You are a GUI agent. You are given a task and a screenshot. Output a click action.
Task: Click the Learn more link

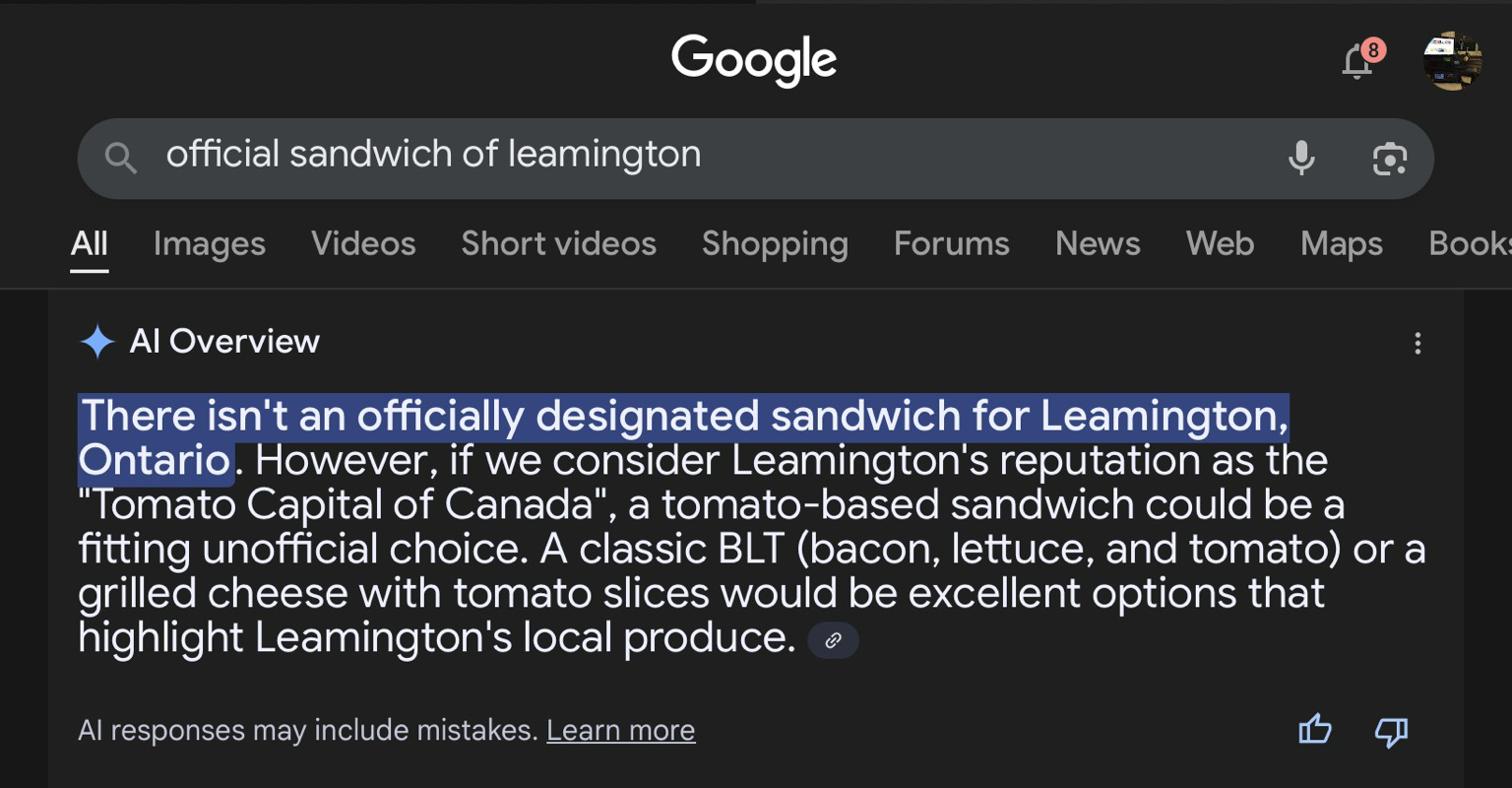click(x=621, y=730)
